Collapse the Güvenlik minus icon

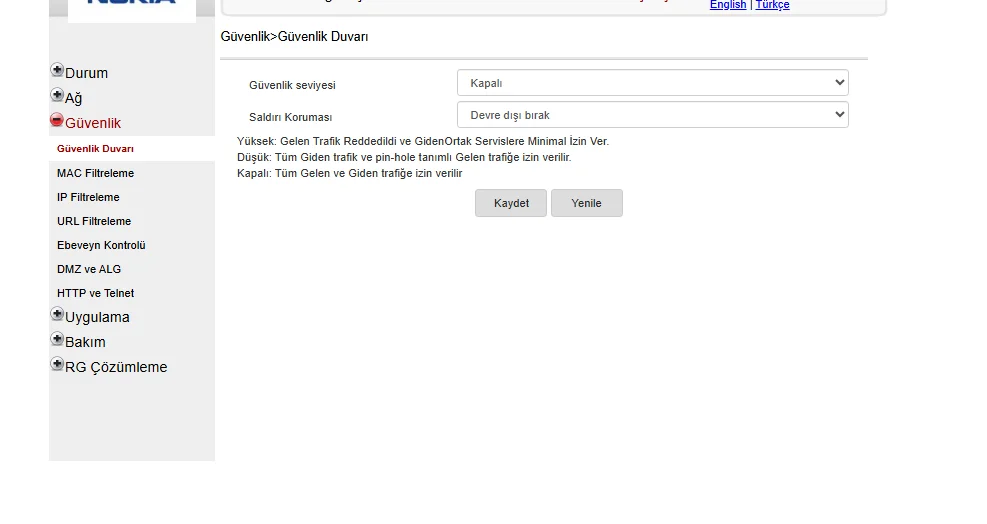pyautogui.click(x=57, y=120)
